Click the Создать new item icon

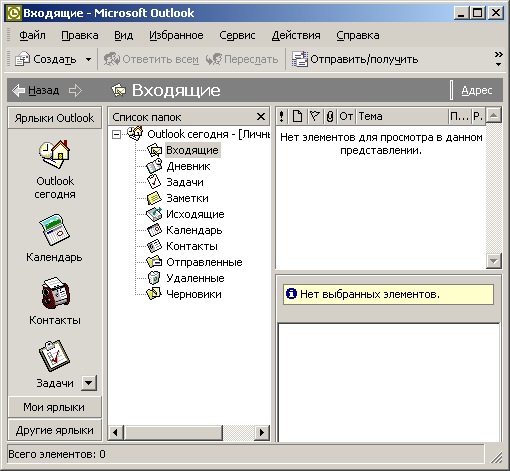pos(22,59)
